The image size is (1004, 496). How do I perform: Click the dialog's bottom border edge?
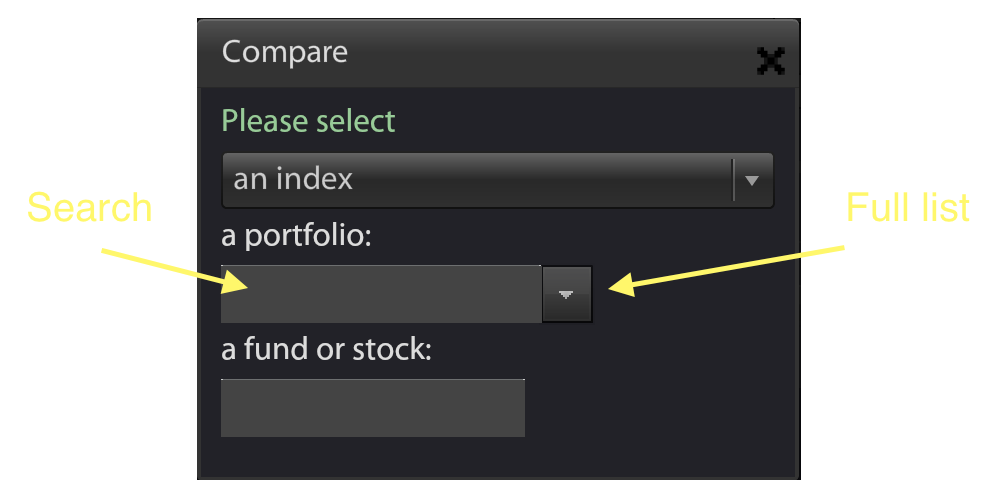click(x=498, y=477)
